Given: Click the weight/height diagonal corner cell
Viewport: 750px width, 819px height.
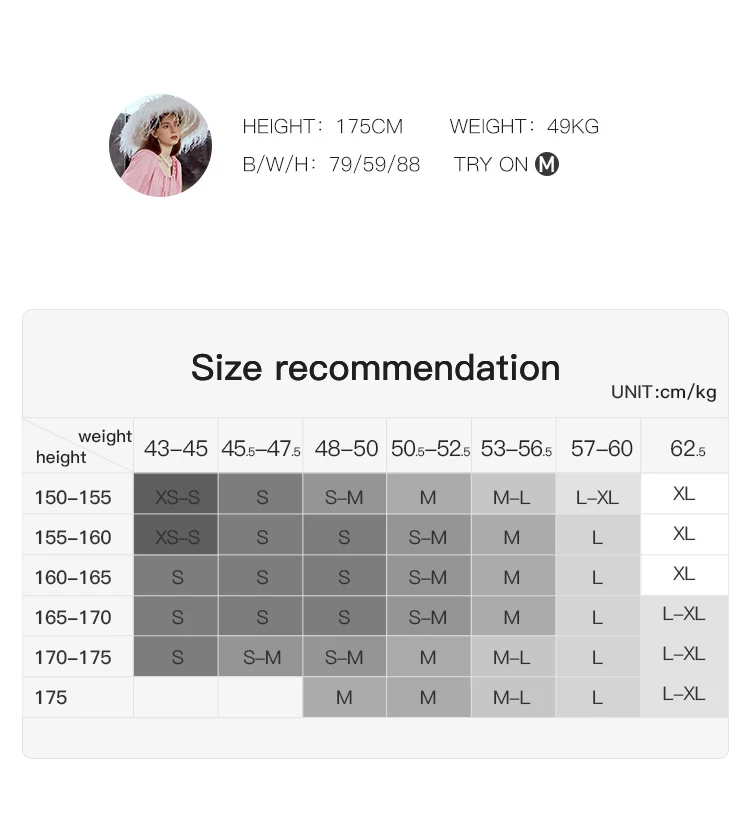Looking at the screenshot, I should pos(78,446).
